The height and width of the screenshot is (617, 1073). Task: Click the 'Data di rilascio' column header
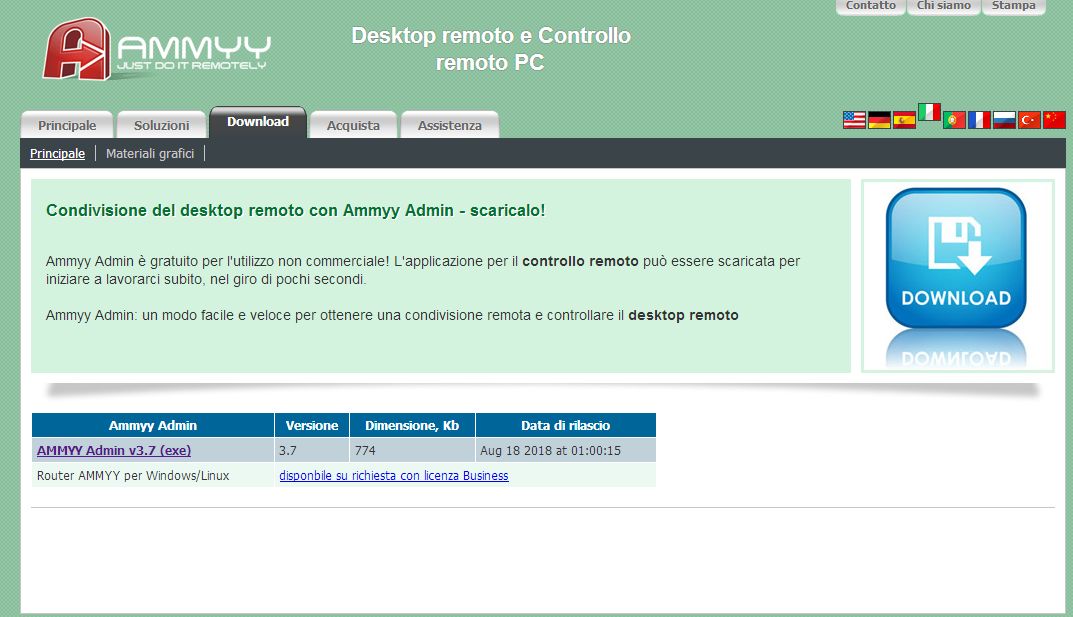[565, 425]
